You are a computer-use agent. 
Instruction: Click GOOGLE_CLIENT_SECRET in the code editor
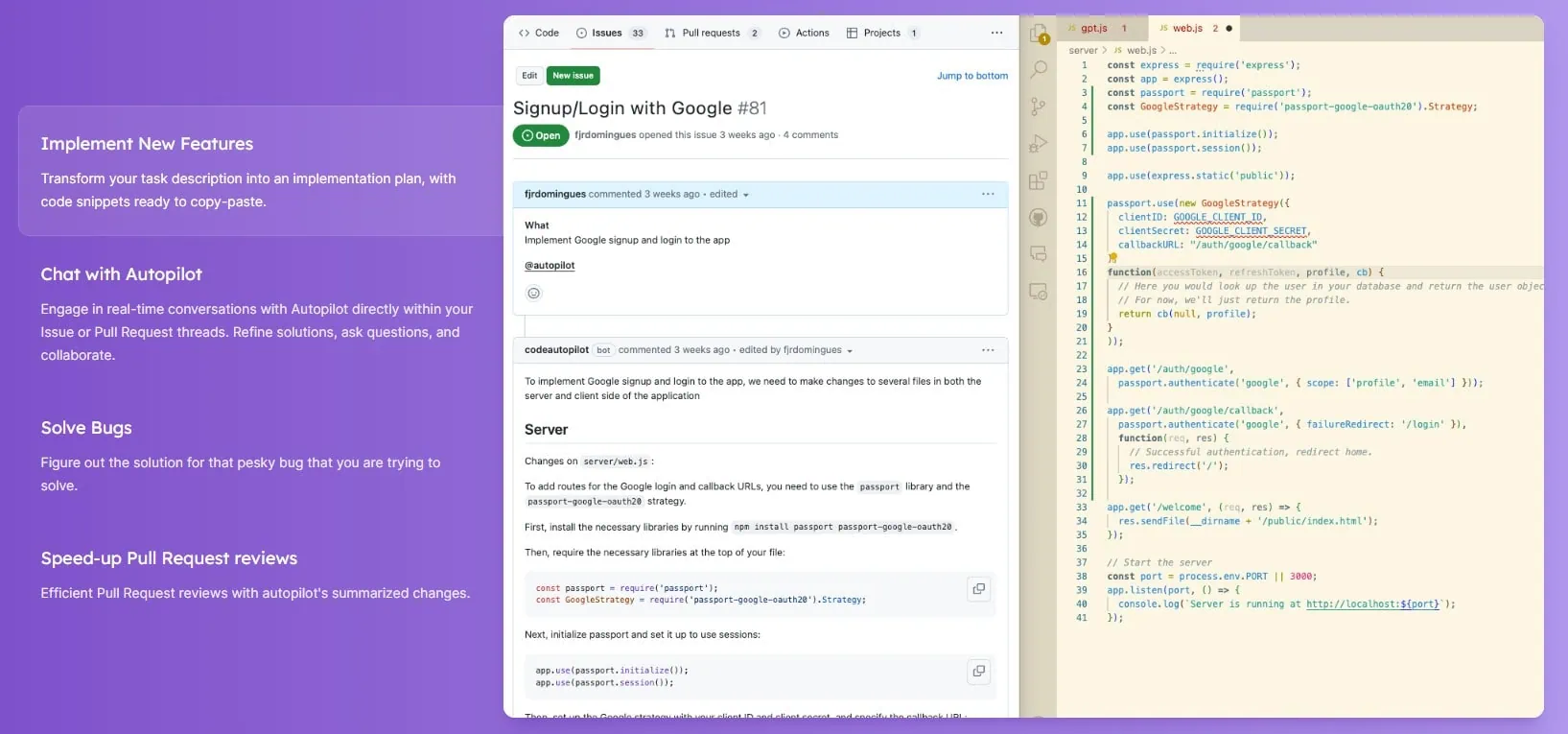pos(1251,231)
